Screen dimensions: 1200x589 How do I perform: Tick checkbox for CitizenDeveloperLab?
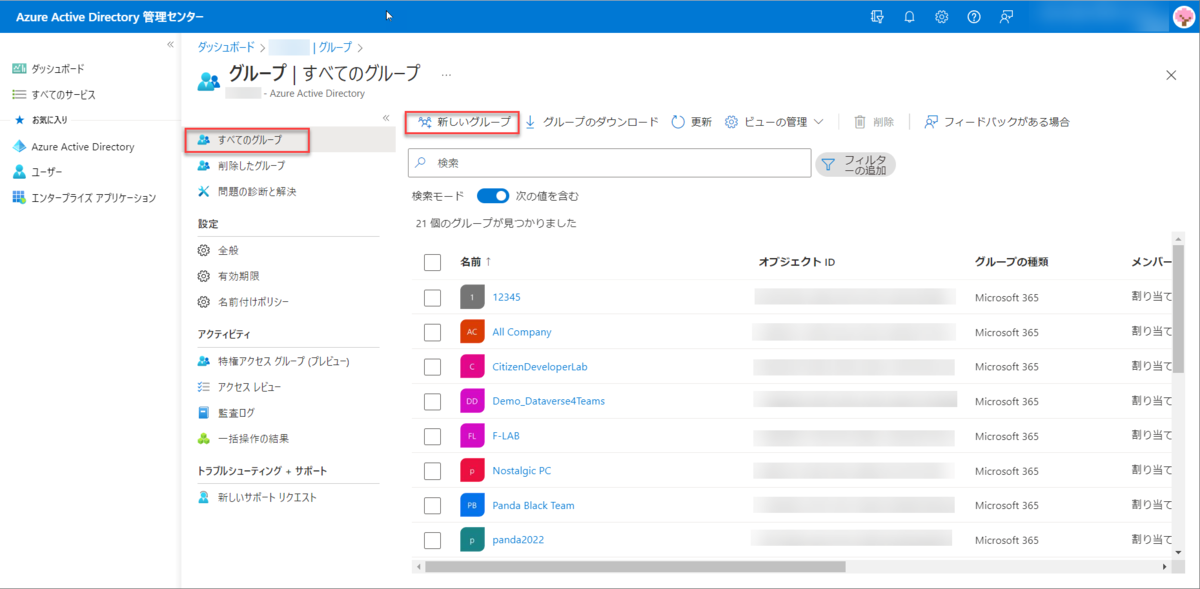(432, 367)
